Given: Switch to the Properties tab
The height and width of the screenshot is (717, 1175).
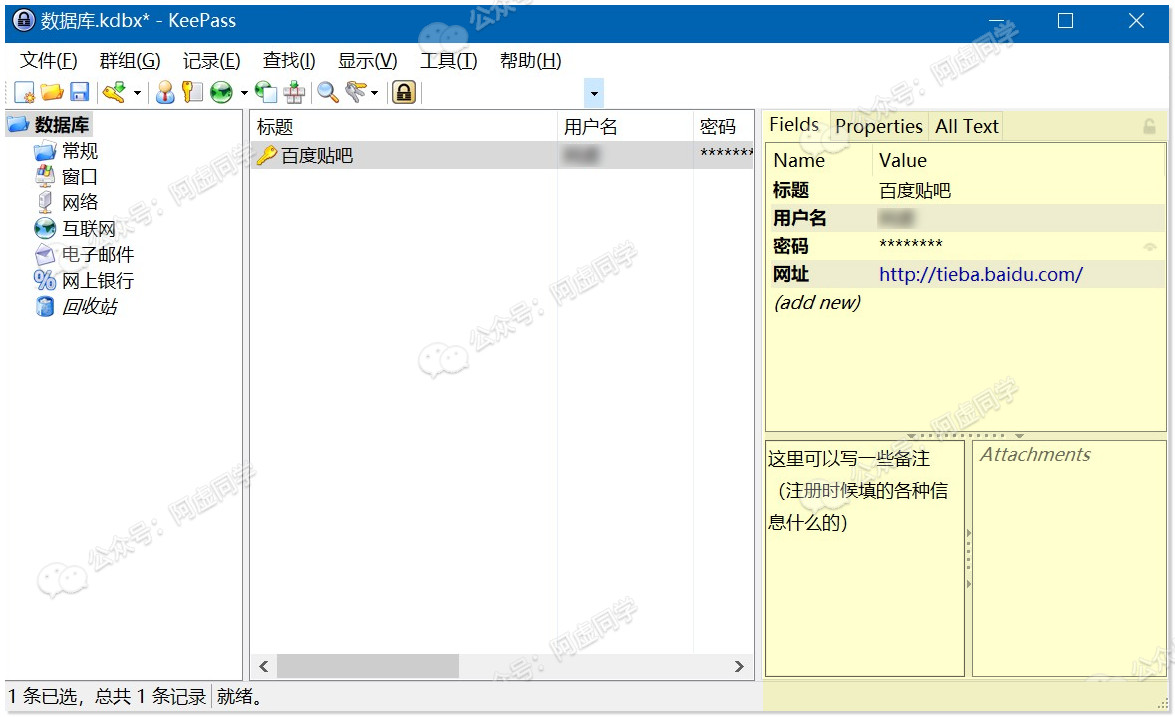Looking at the screenshot, I should 879,127.
